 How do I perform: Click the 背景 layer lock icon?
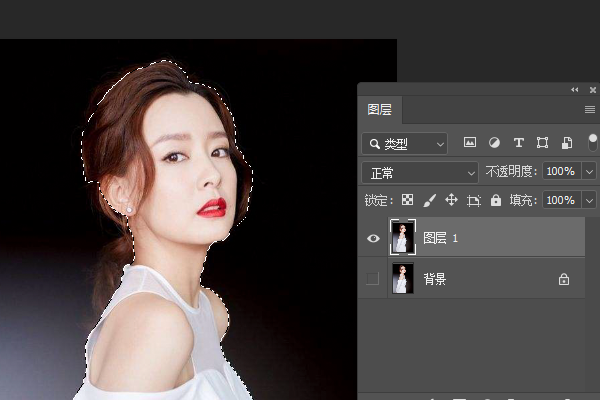click(x=564, y=279)
